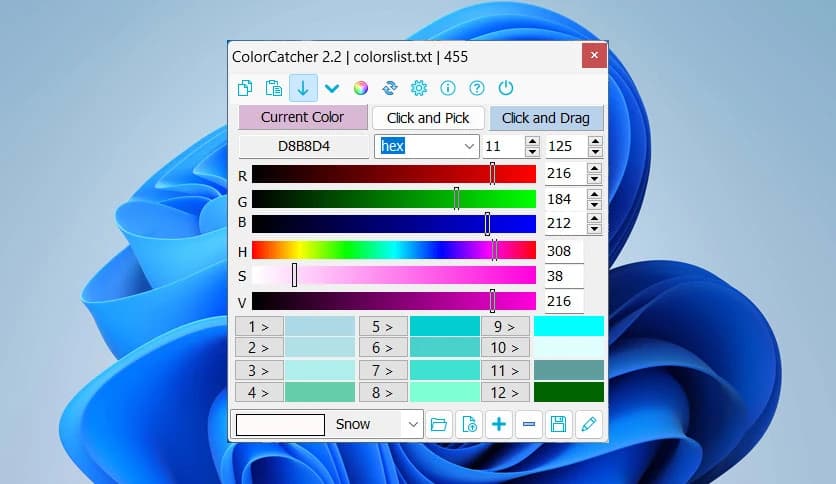Click the slot 10 > button
This screenshot has height=484, width=836.
(x=505, y=348)
